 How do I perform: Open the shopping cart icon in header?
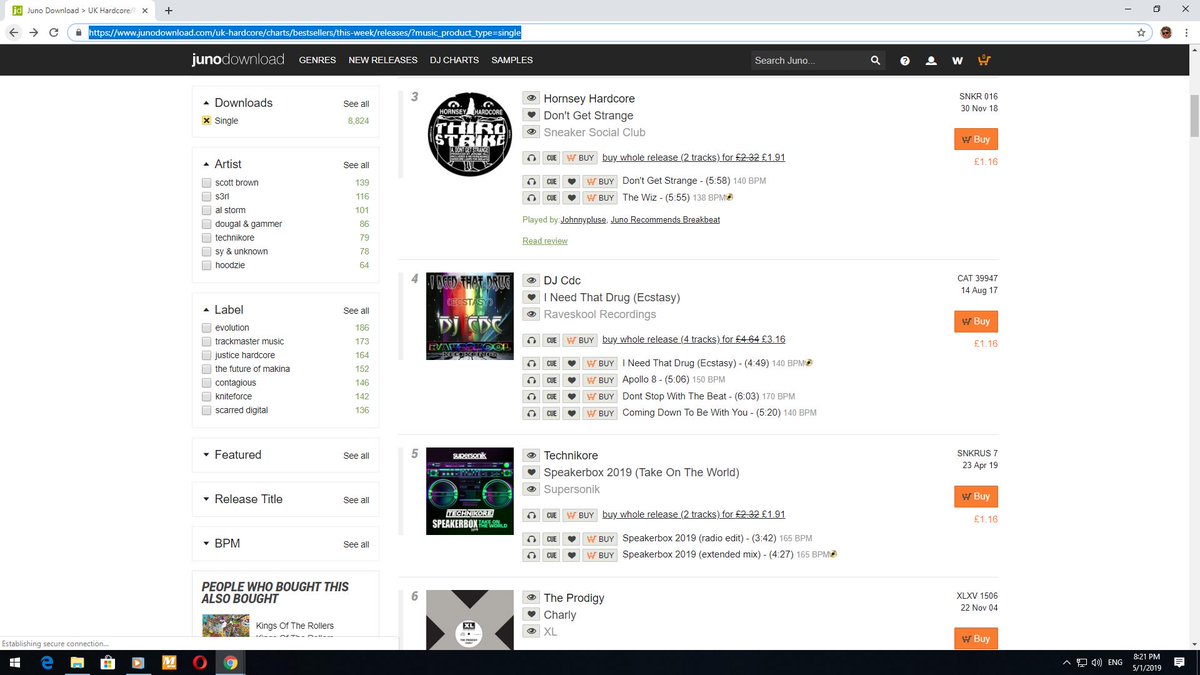984,60
